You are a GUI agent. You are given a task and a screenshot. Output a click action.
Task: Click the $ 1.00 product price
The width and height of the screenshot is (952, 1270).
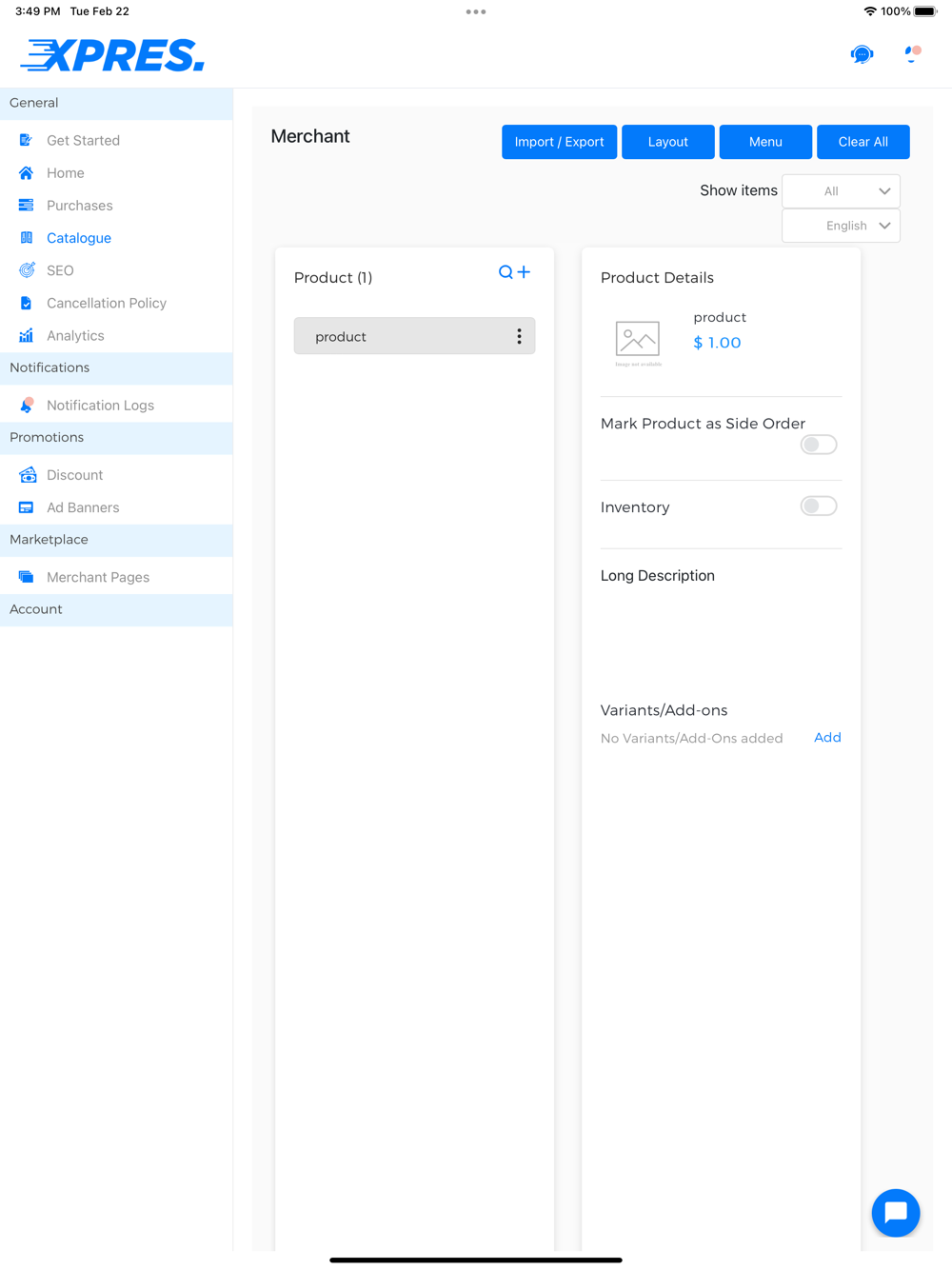pyautogui.click(x=717, y=343)
